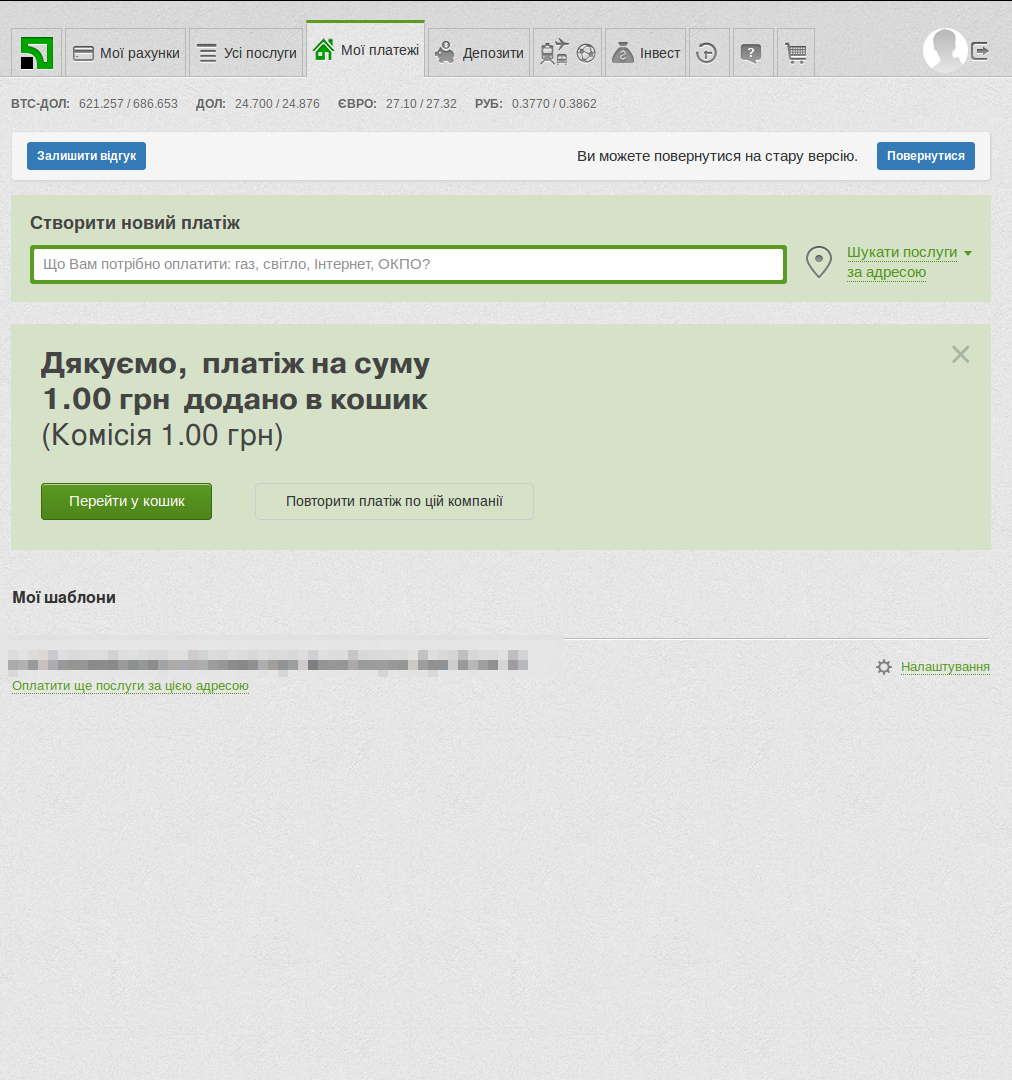Open the help question mark icon
Viewport: 1012px width, 1080px height.
point(751,53)
